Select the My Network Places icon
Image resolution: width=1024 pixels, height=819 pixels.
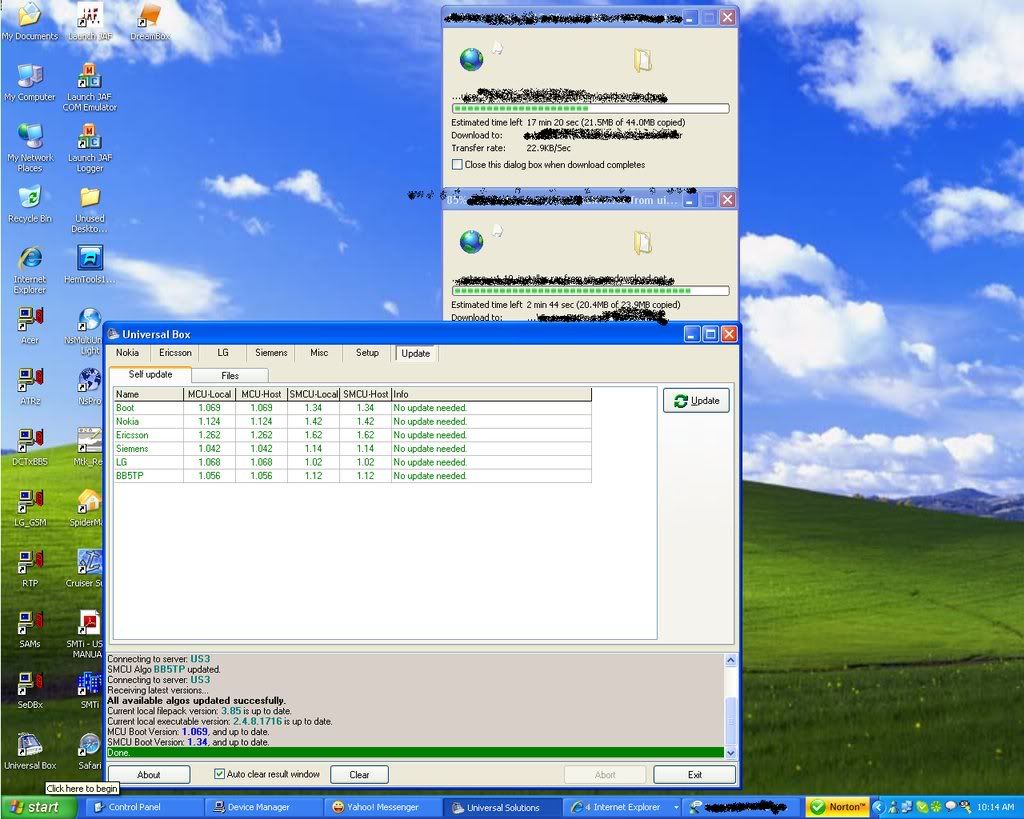pos(30,148)
